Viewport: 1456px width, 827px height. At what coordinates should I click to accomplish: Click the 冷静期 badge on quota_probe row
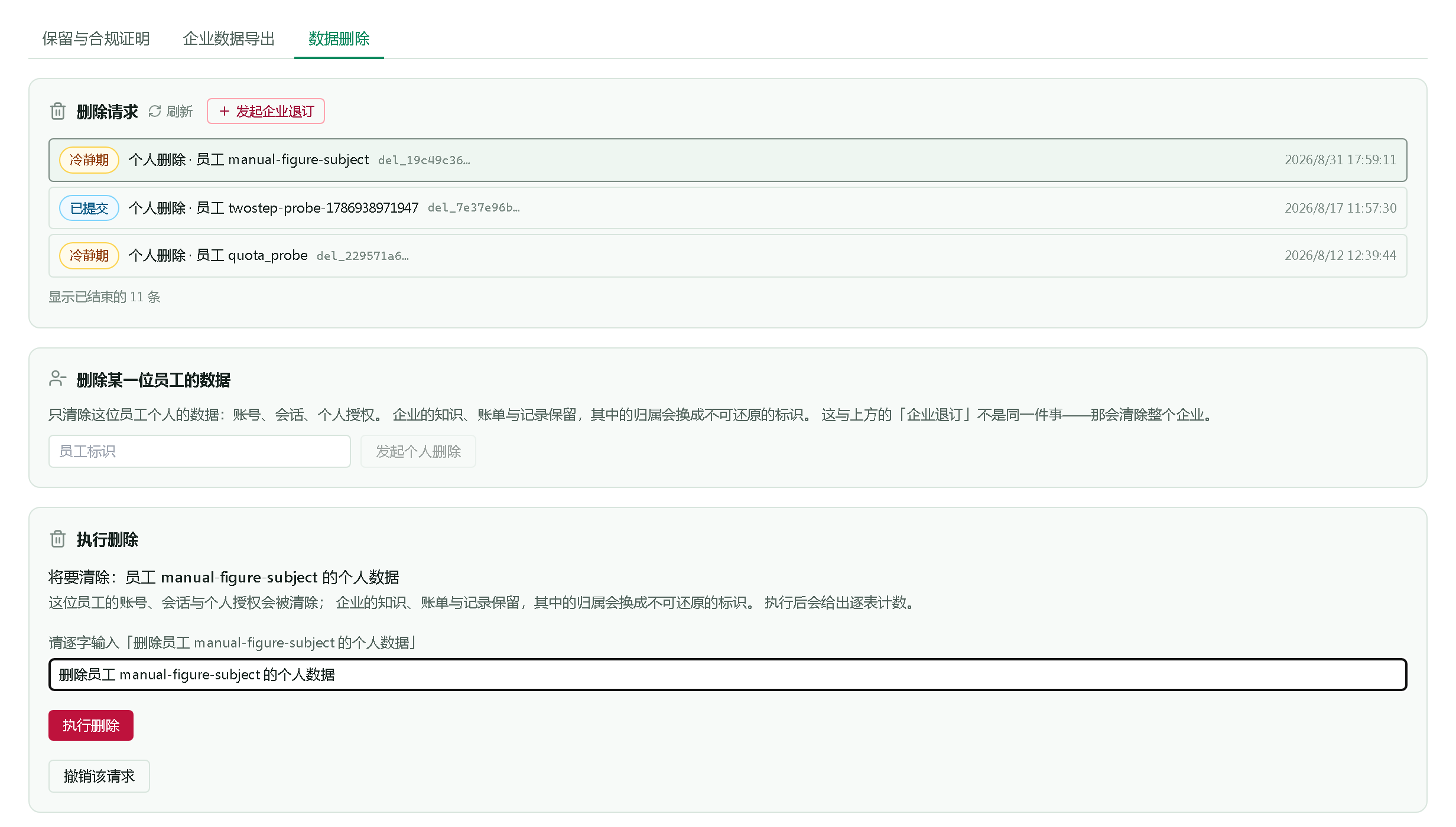[x=89, y=256]
